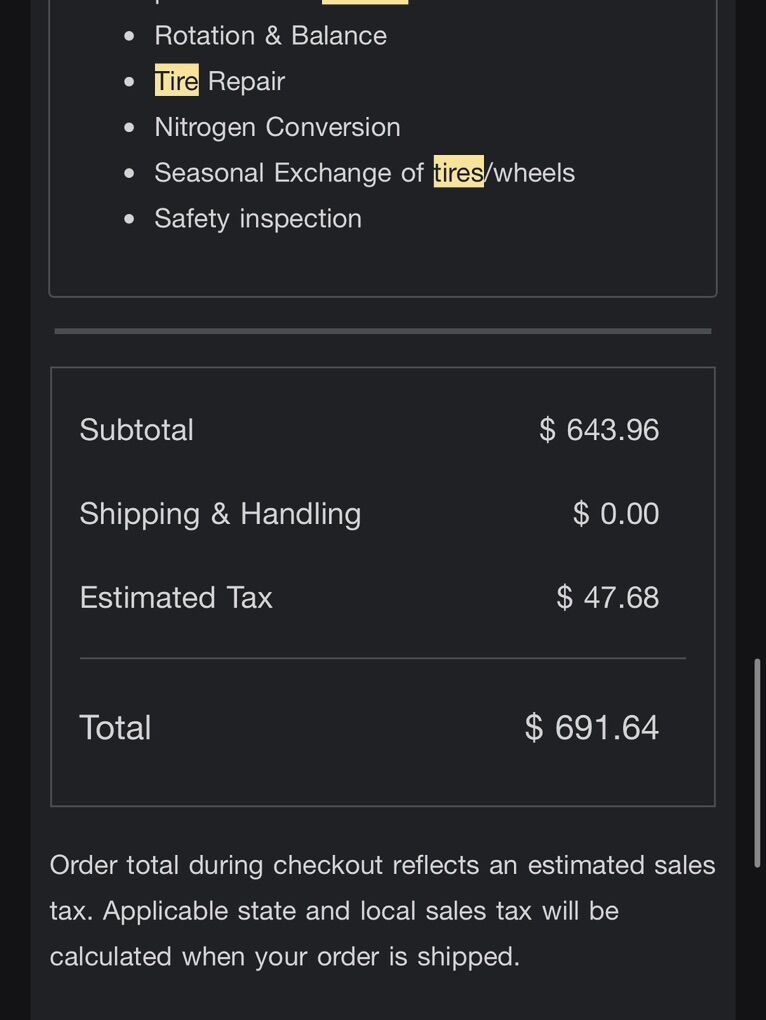Select the $ 643.96 subtotal amount
Viewport: 766px width, 1020px height.
pyautogui.click(x=599, y=430)
